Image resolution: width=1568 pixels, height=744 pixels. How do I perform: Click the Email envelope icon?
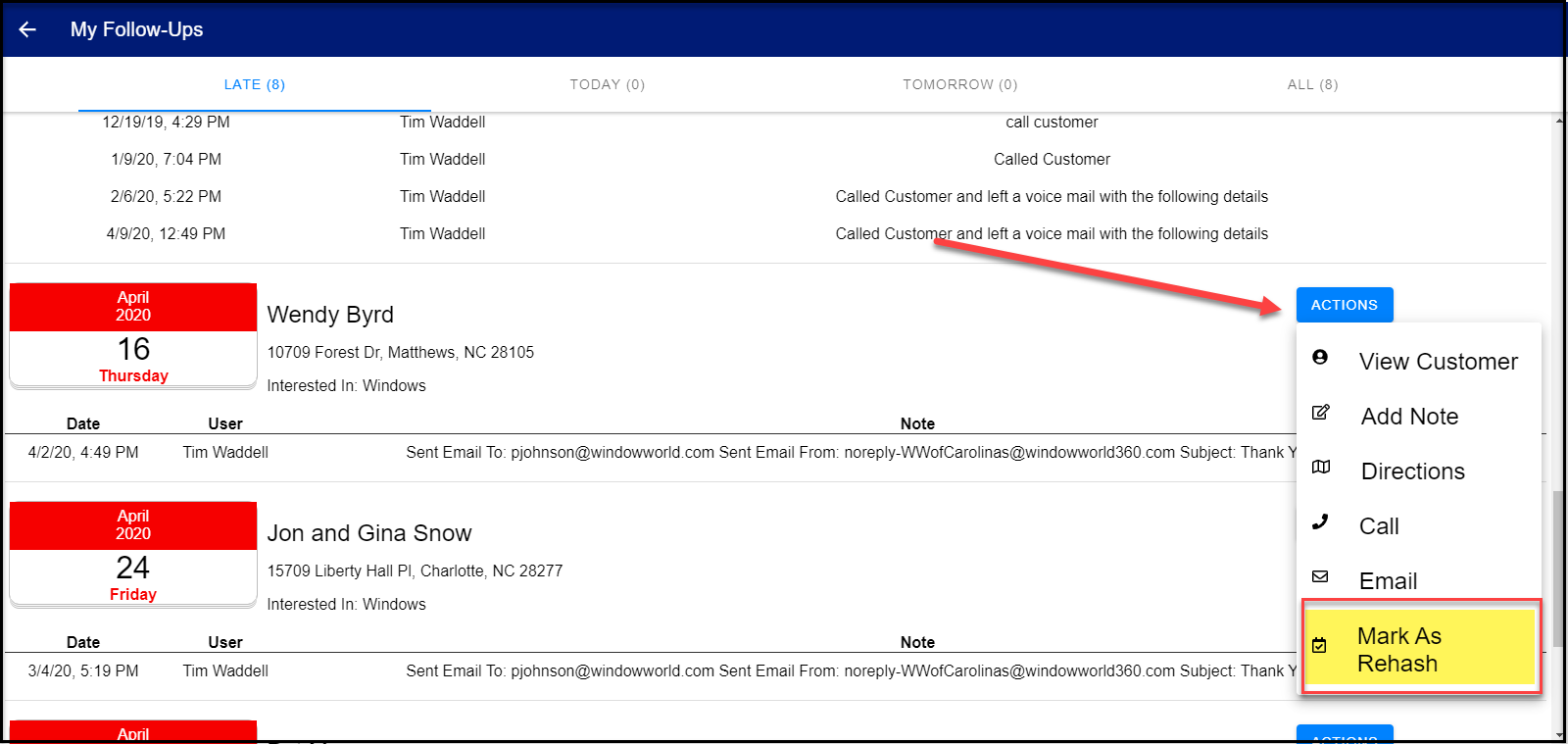[1320, 576]
